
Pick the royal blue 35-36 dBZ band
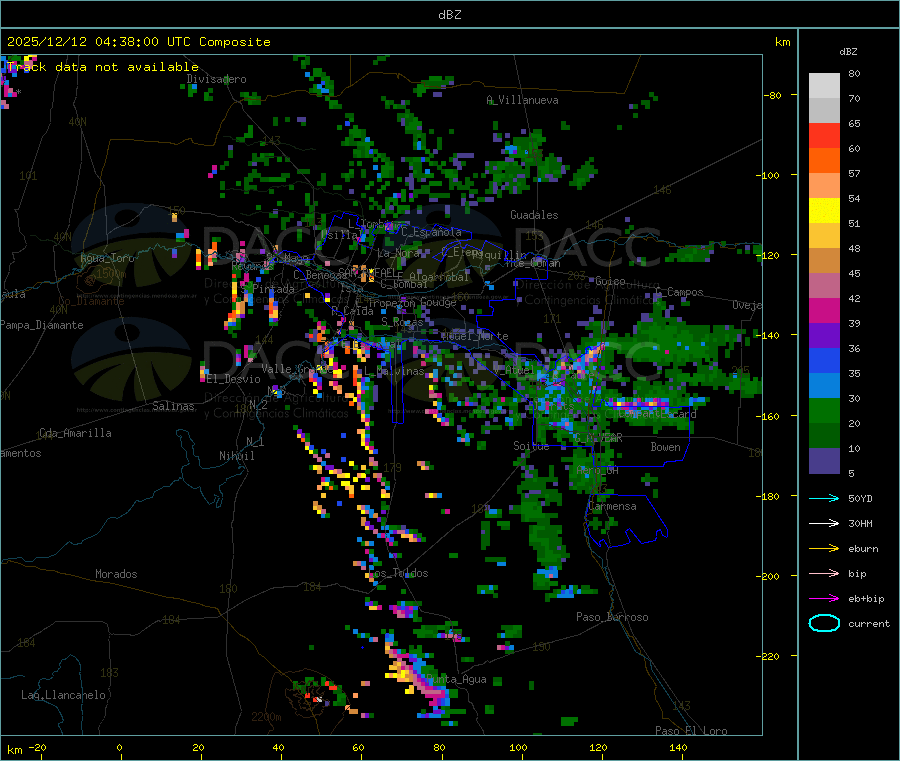pos(824,361)
